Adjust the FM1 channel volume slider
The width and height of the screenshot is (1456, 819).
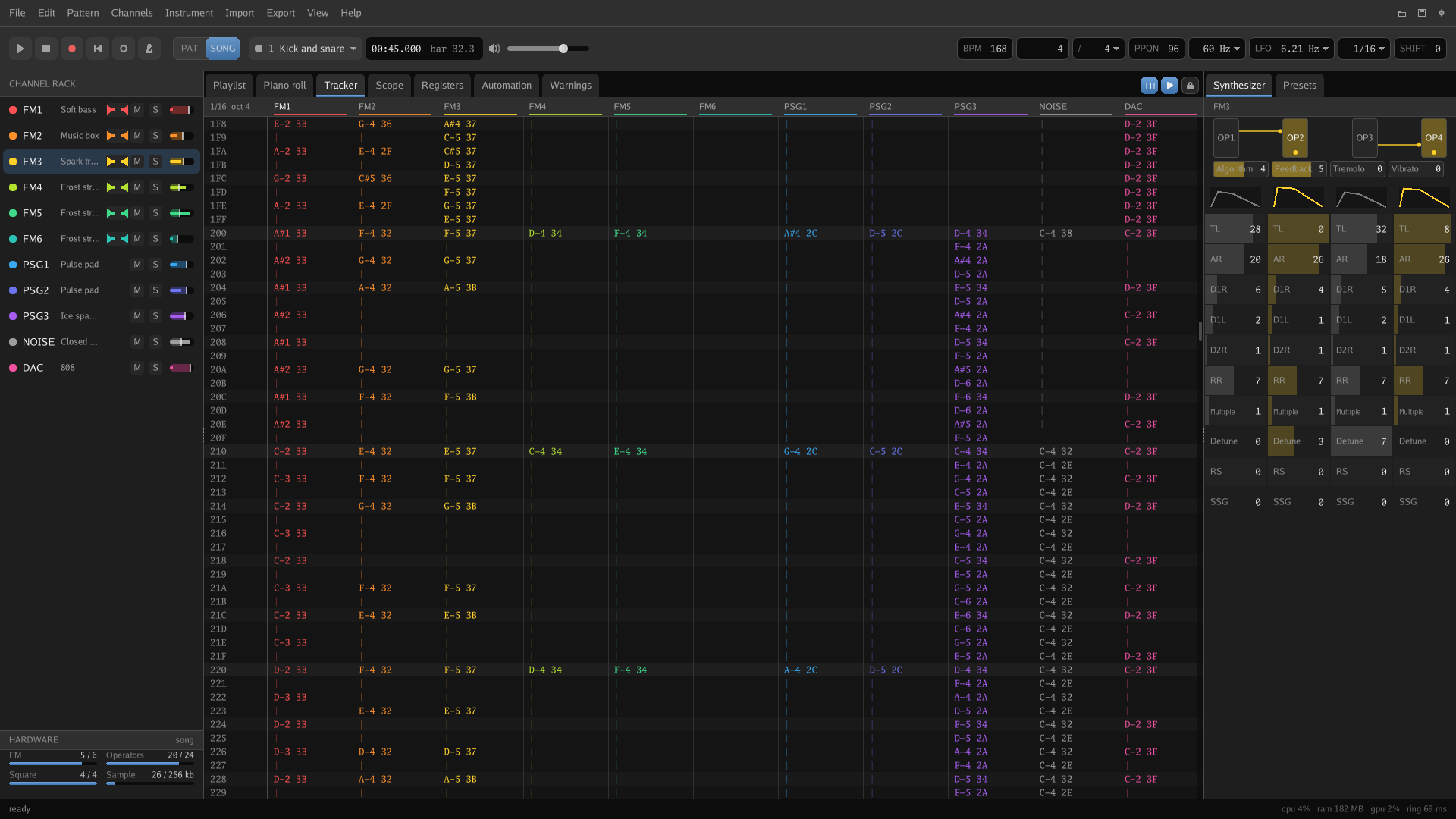[x=180, y=110]
